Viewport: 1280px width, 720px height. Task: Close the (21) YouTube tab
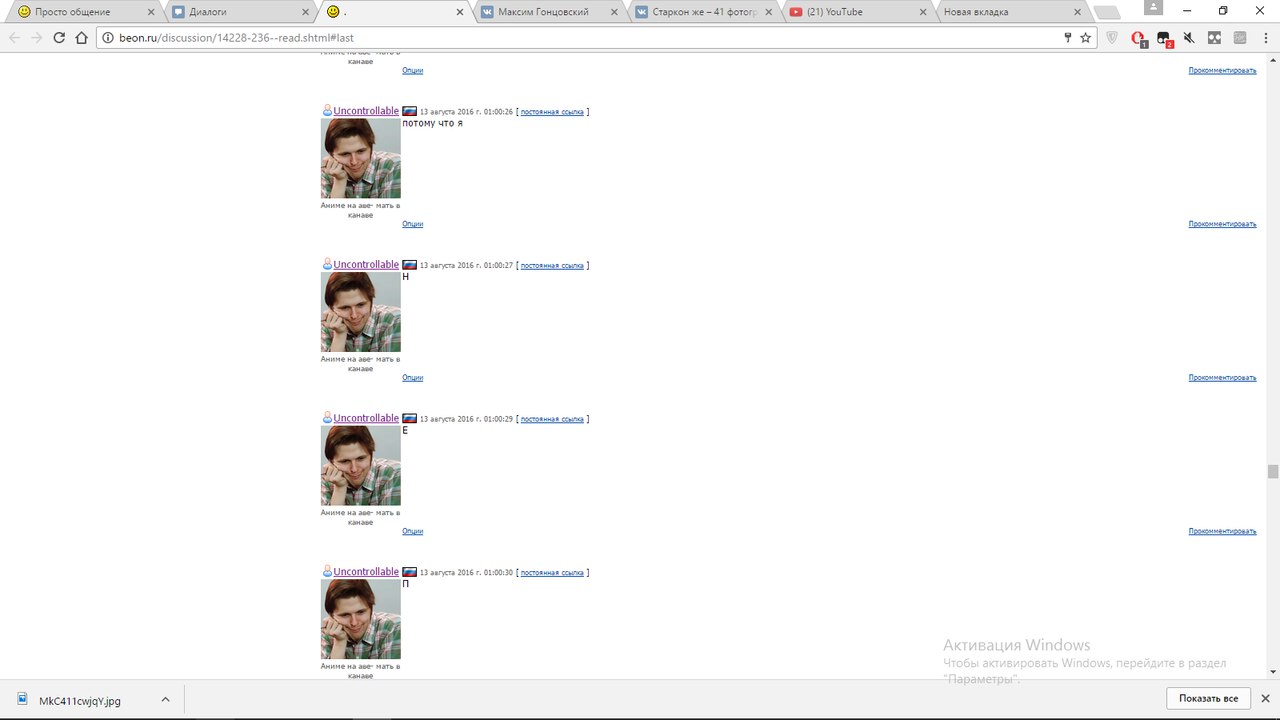(923, 12)
